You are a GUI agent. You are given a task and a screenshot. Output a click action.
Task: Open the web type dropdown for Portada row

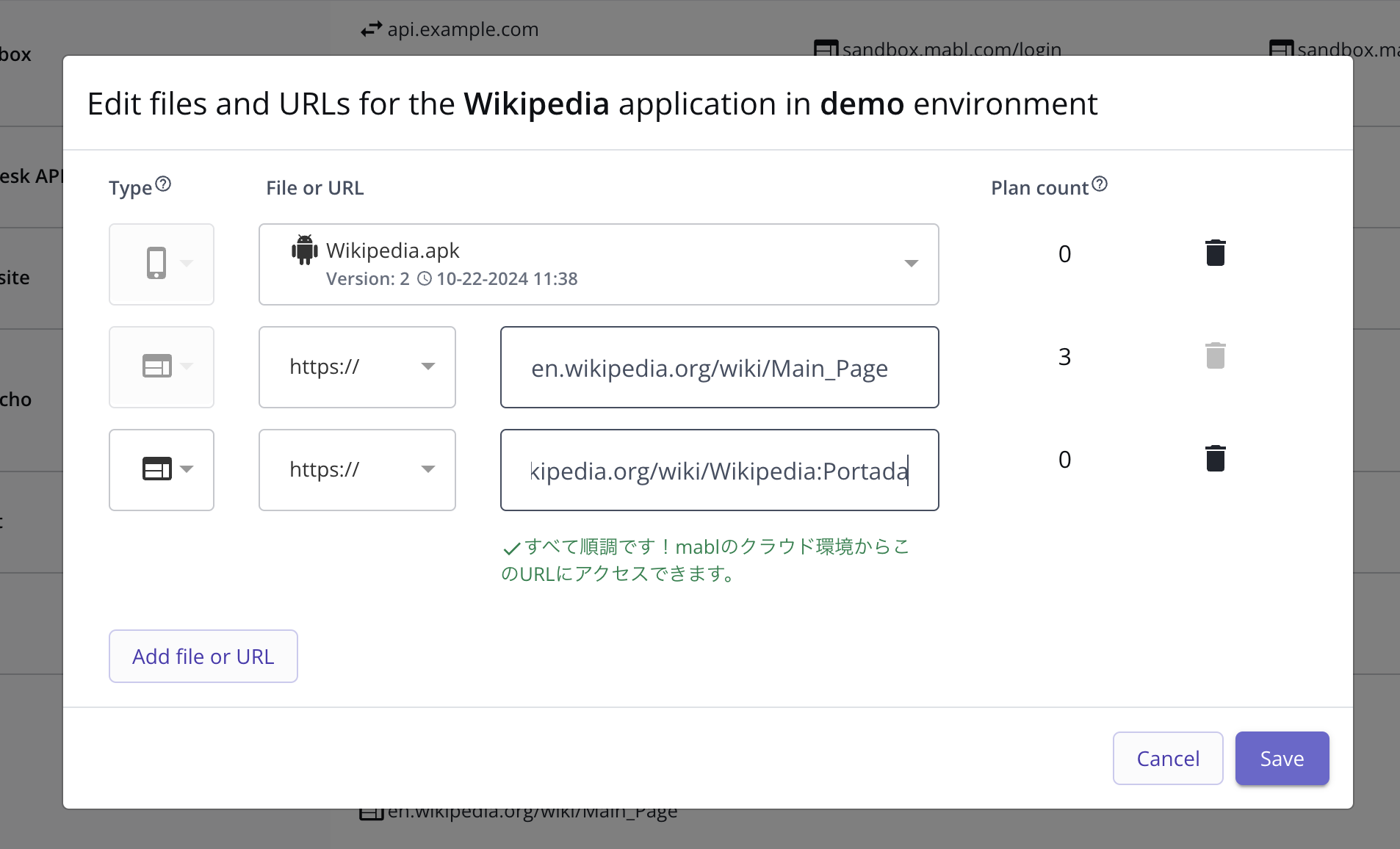pos(162,470)
